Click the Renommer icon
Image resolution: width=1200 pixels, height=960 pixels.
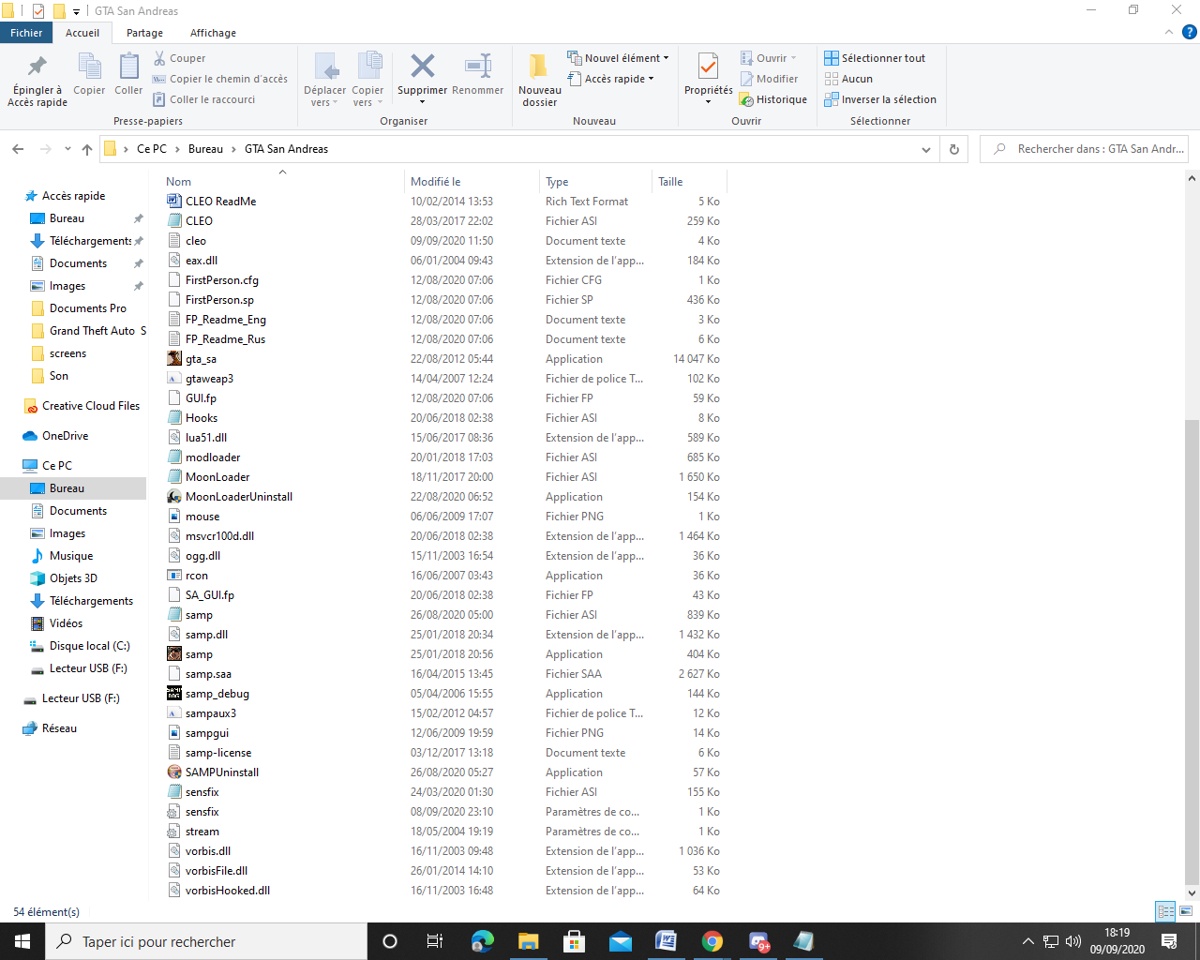478,67
